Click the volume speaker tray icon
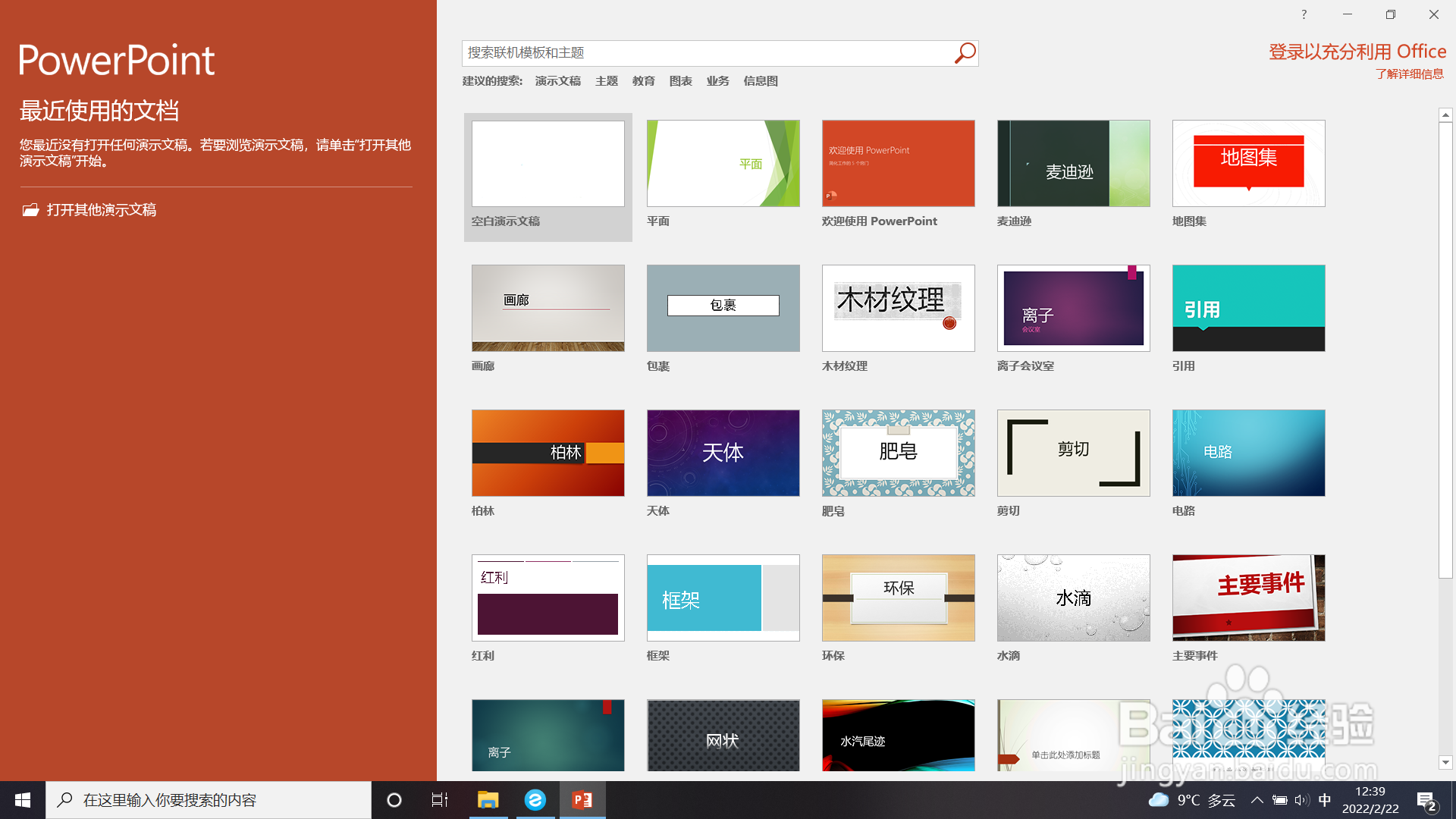Screen dimensions: 1456x819 [x=1302, y=800]
